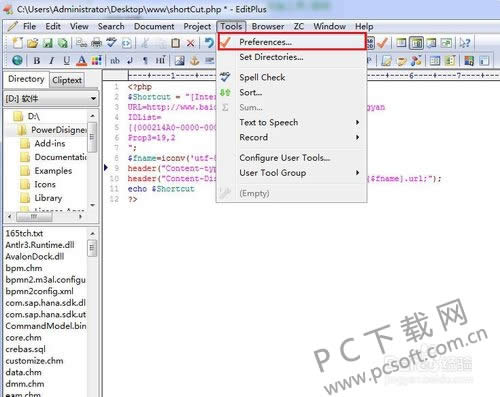The image size is (500, 397).
Task: Click the red X Delete icon
Action: tap(190, 43)
